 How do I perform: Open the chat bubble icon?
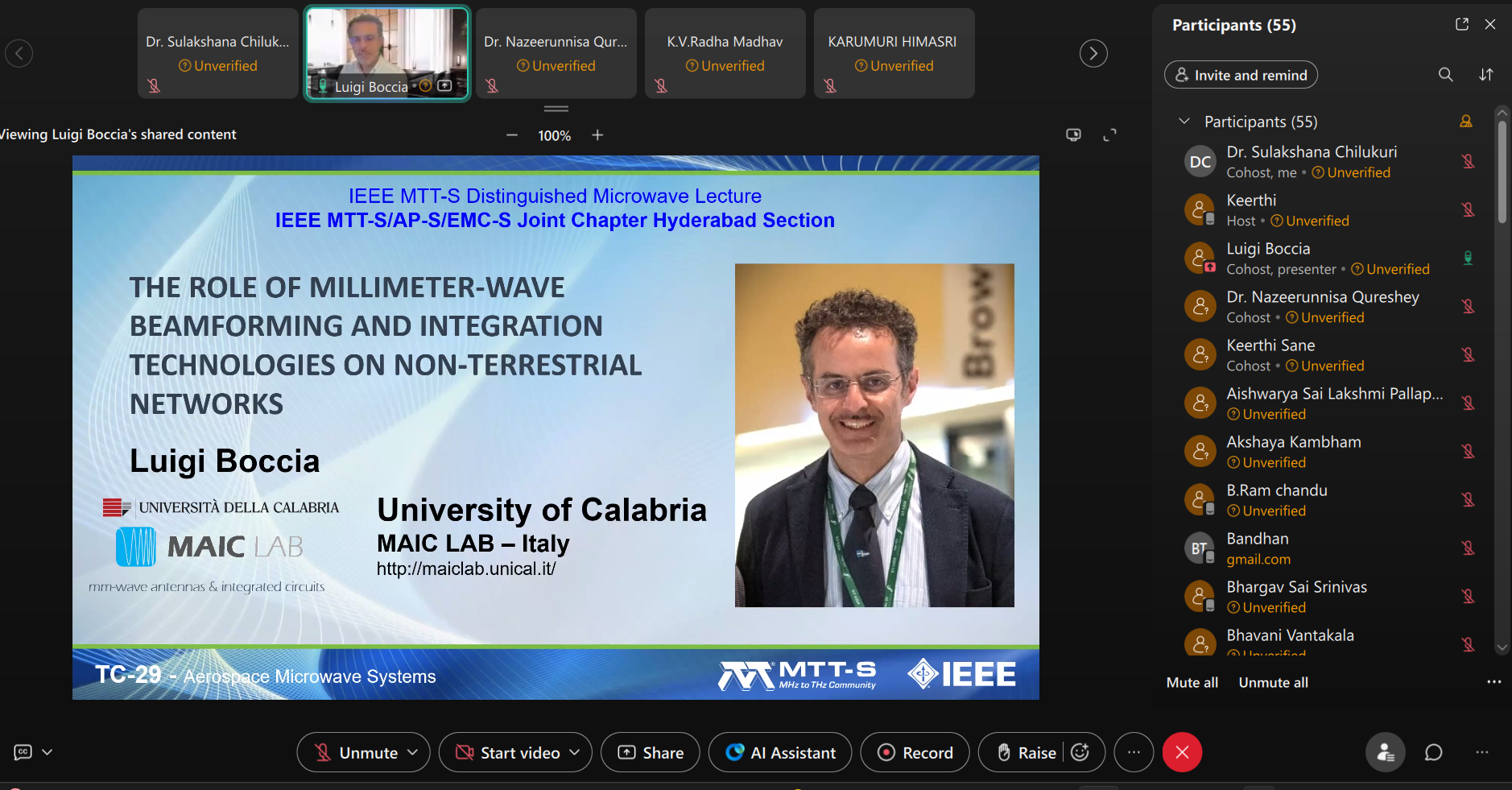(1433, 752)
